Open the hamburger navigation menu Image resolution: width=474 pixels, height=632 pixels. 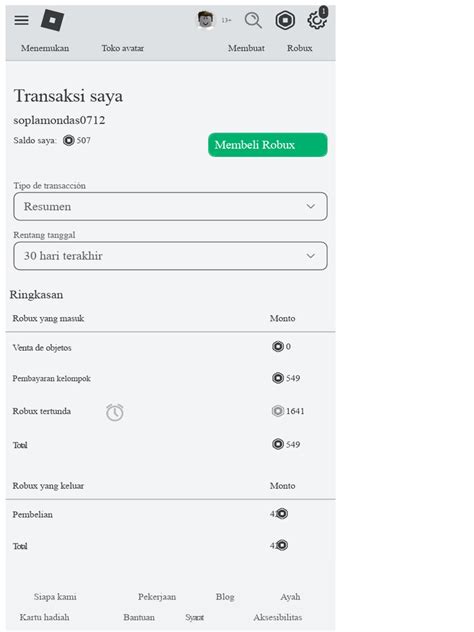coord(21,20)
